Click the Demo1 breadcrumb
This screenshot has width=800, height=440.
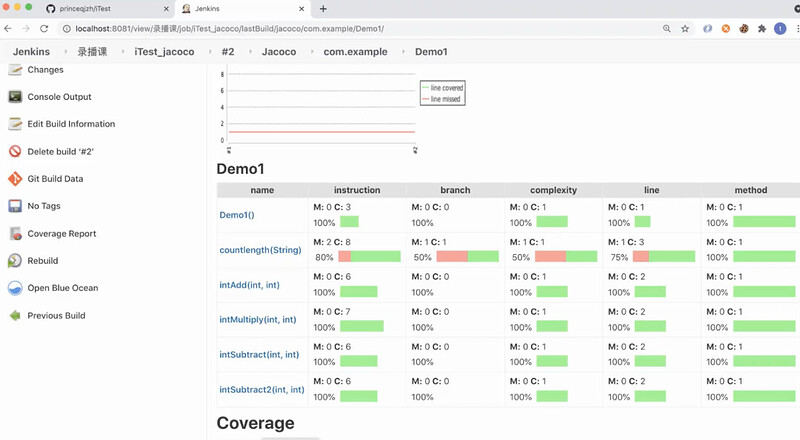click(x=431, y=52)
